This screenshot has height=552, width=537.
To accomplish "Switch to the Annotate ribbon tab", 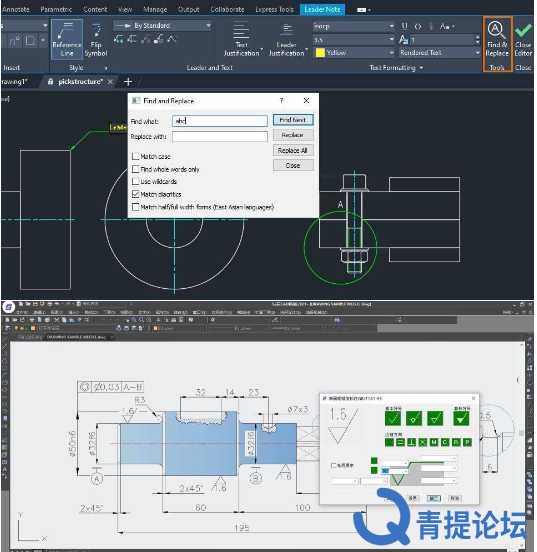I will (15, 10).
